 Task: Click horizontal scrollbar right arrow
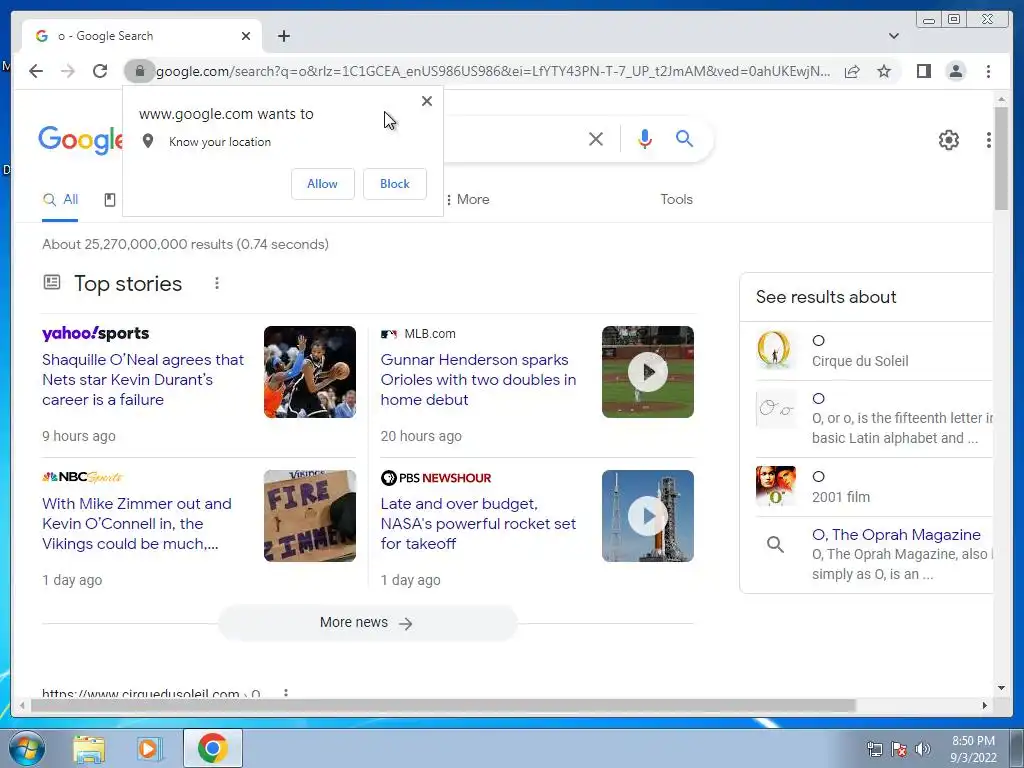(985, 705)
